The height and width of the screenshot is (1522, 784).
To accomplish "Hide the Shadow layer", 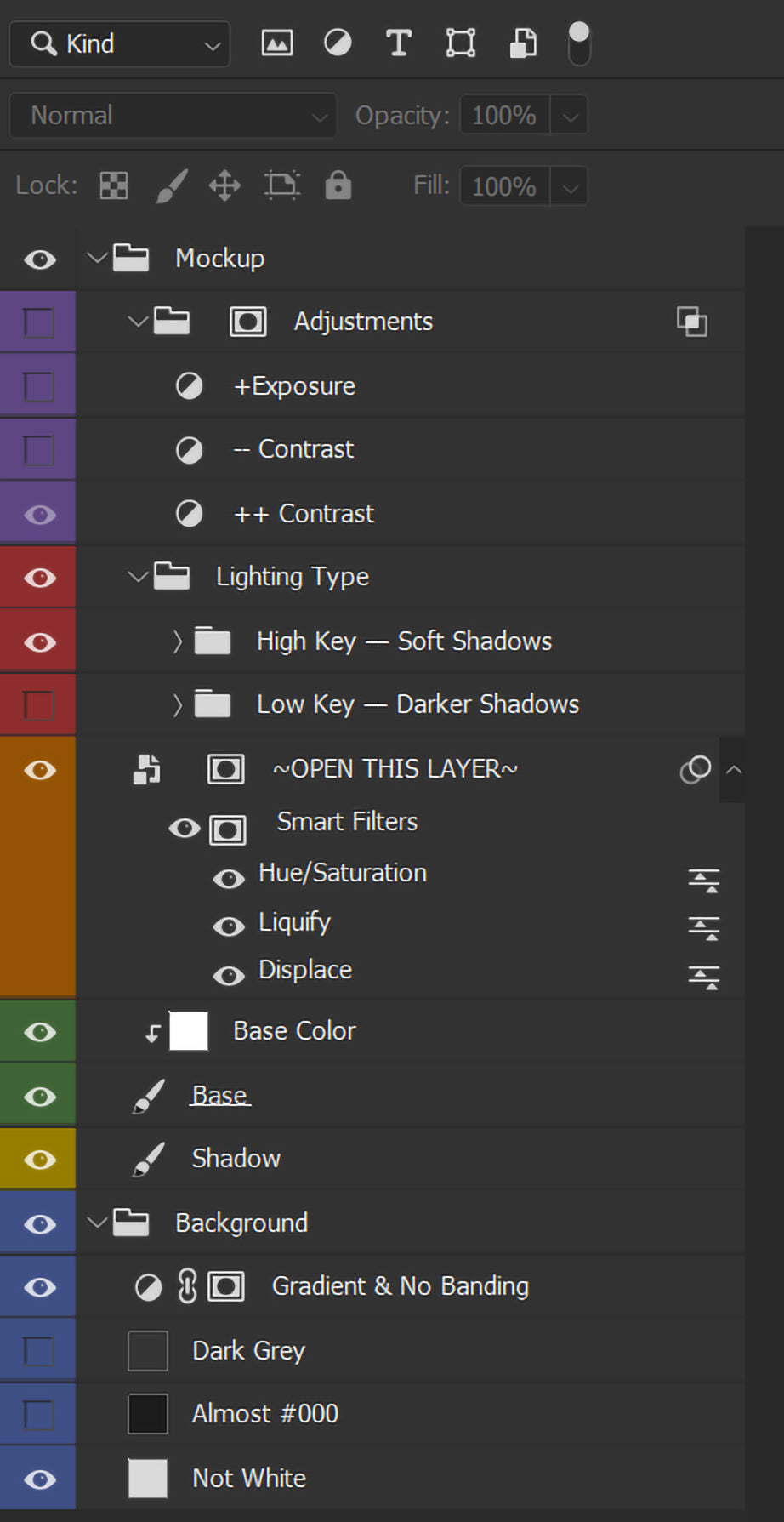I will [39, 1159].
